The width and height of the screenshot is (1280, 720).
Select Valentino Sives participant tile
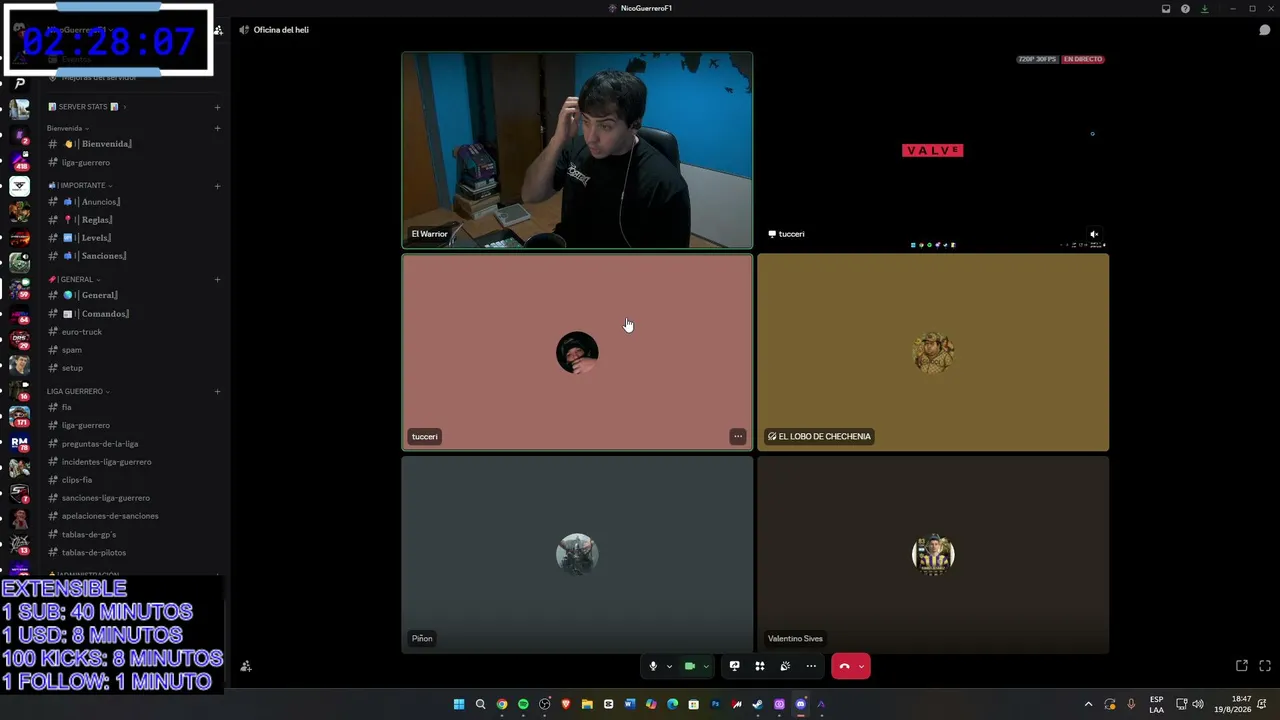pyautogui.click(x=933, y=555)
